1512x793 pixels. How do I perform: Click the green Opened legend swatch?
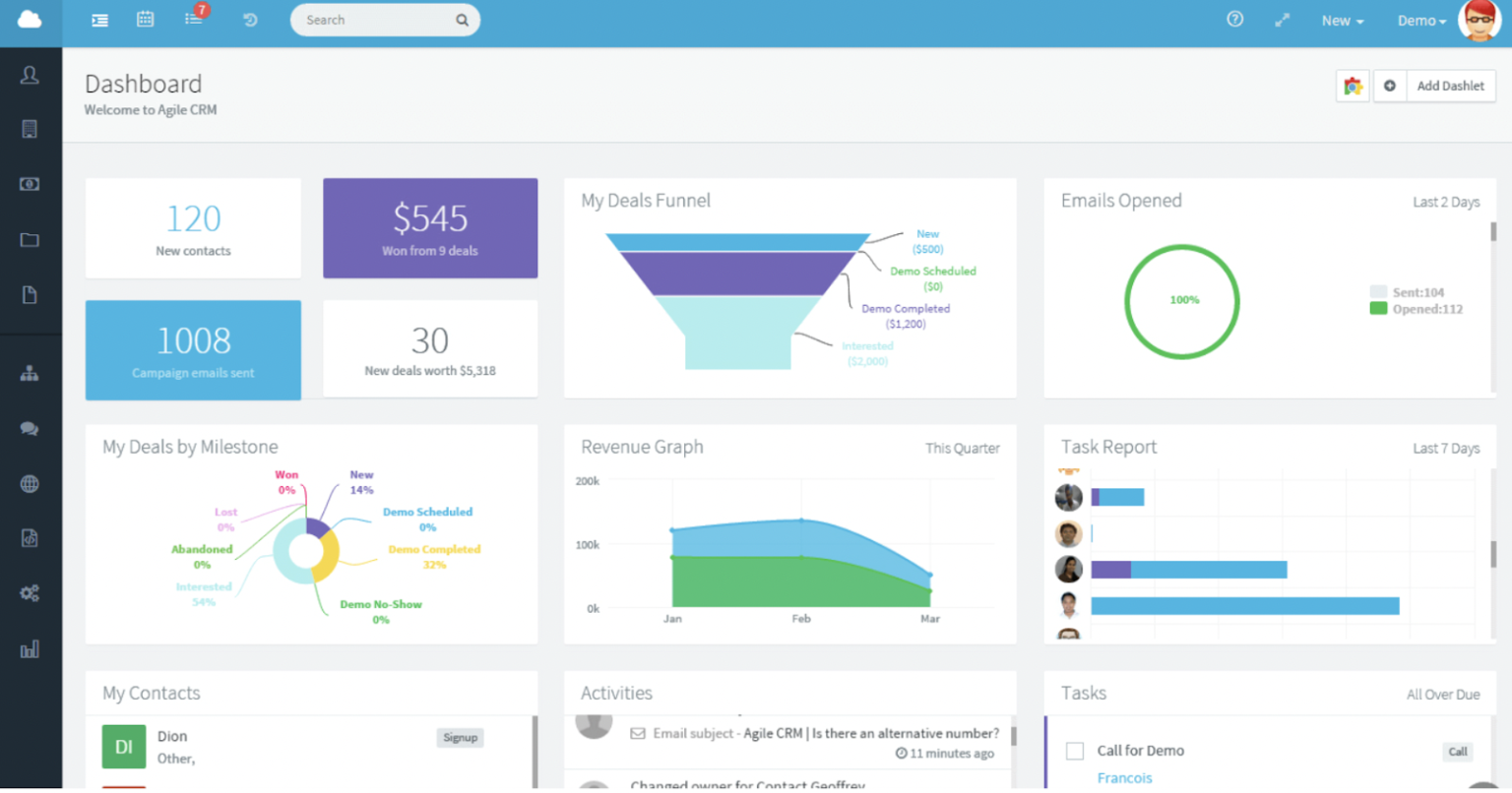click(x=1377, y=308)
